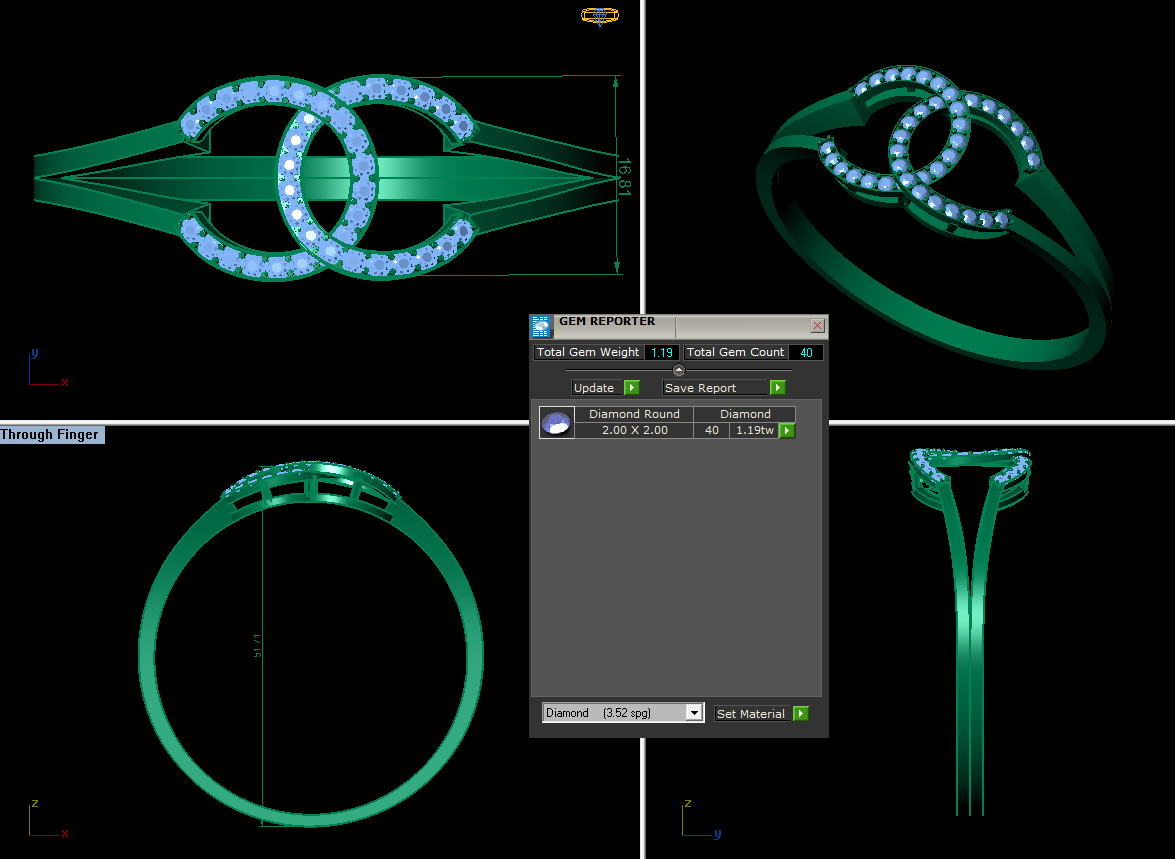Viewport: 1175px width, 859px height.
Task: Click the 'Through Finger' viewport label
Action: [x=52, y=435]
